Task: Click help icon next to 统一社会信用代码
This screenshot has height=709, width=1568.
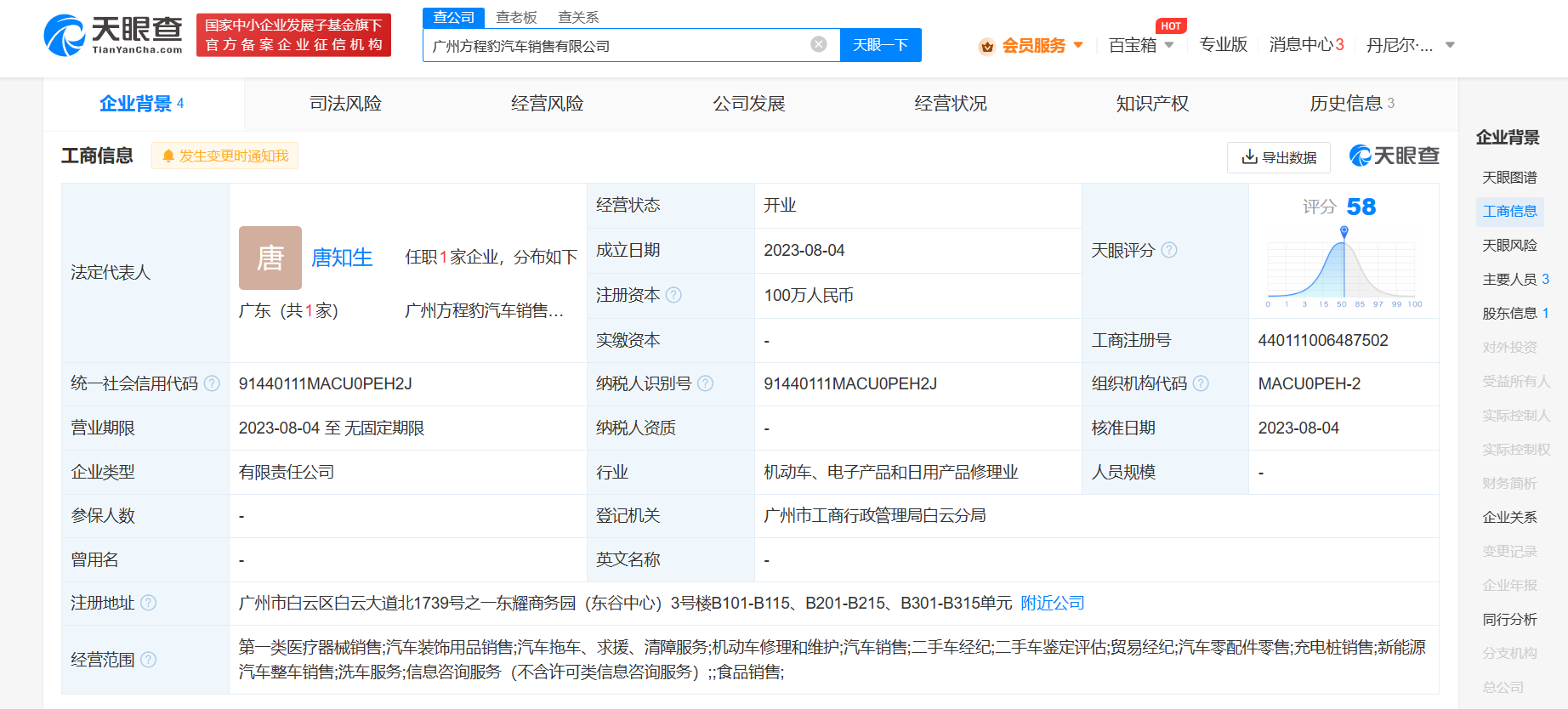Action: point(212,383)
